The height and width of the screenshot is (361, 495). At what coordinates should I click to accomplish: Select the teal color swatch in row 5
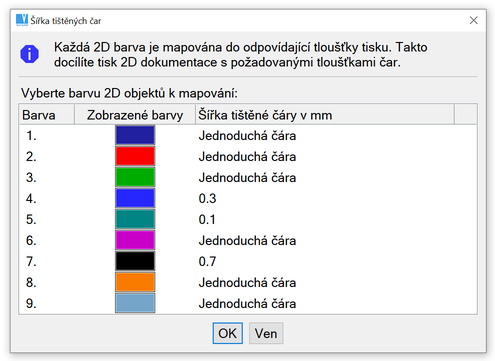click(x=135, y=219)
